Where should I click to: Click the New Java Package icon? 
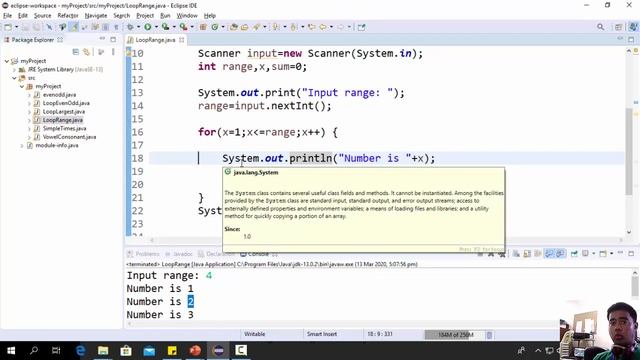(203, 27)
